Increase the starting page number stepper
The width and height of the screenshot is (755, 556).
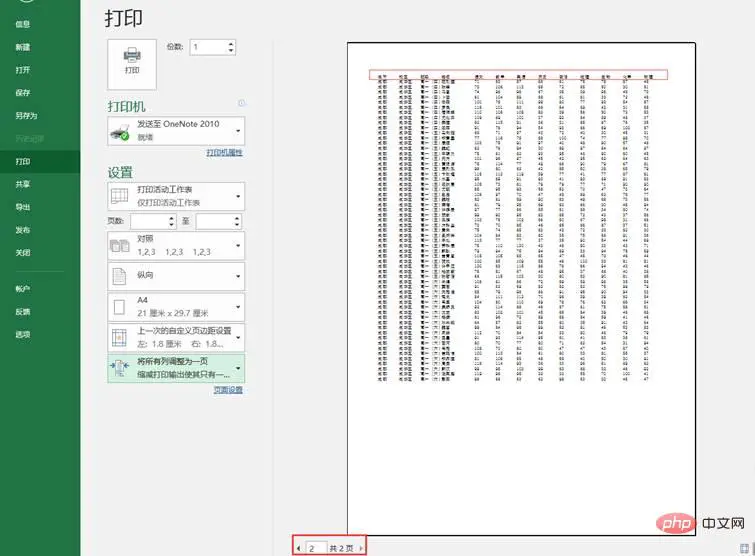[171, 218]
